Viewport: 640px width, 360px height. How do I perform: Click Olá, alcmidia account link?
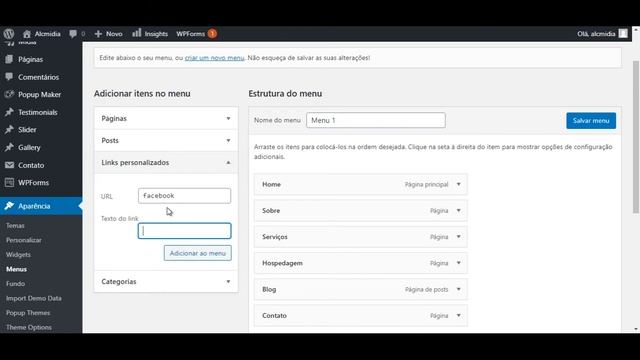(x=596, y=34)
